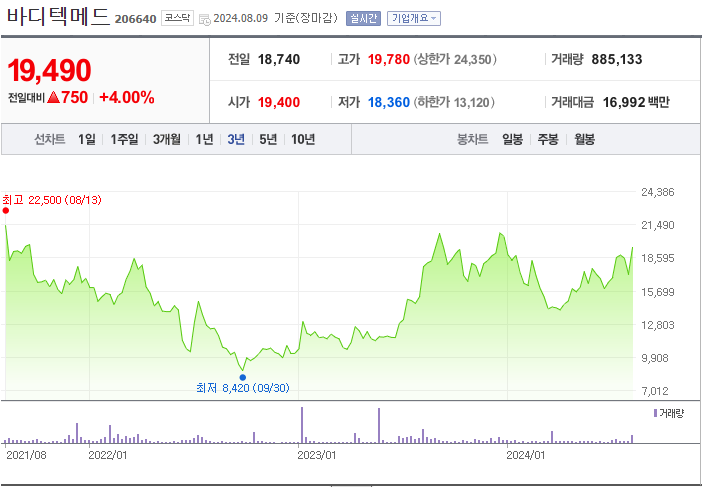Select the 5년 line chart period
This screenshot has width=702, height=487.
tap(268, 140)
